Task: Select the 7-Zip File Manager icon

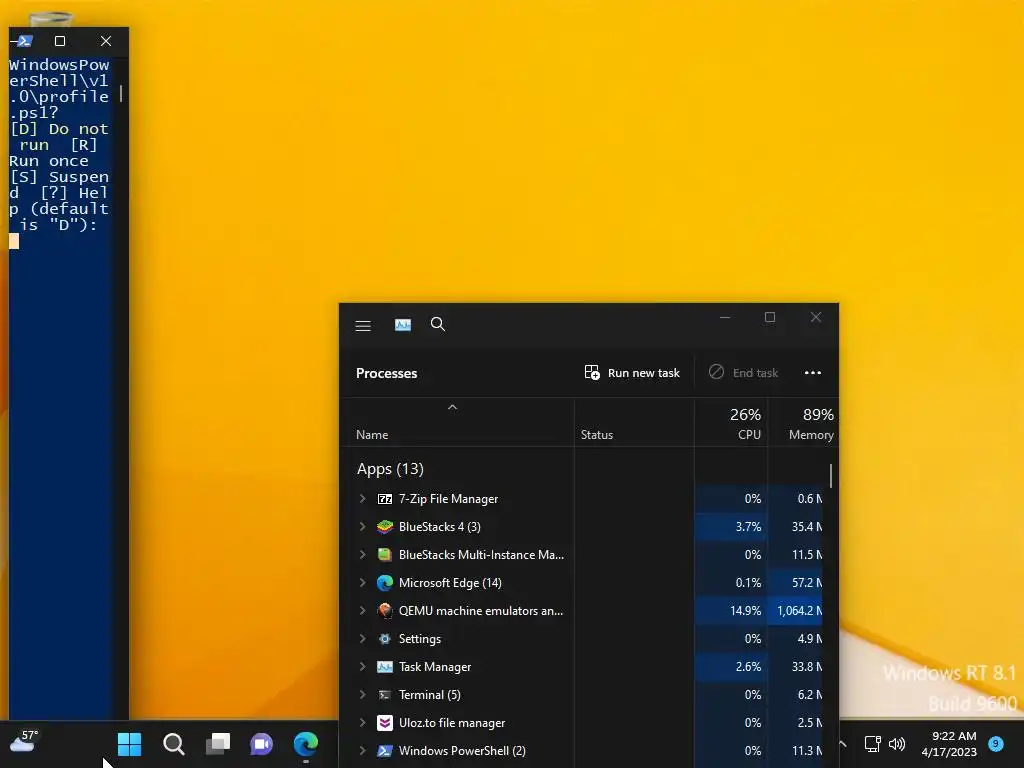Action: (385, 499)
